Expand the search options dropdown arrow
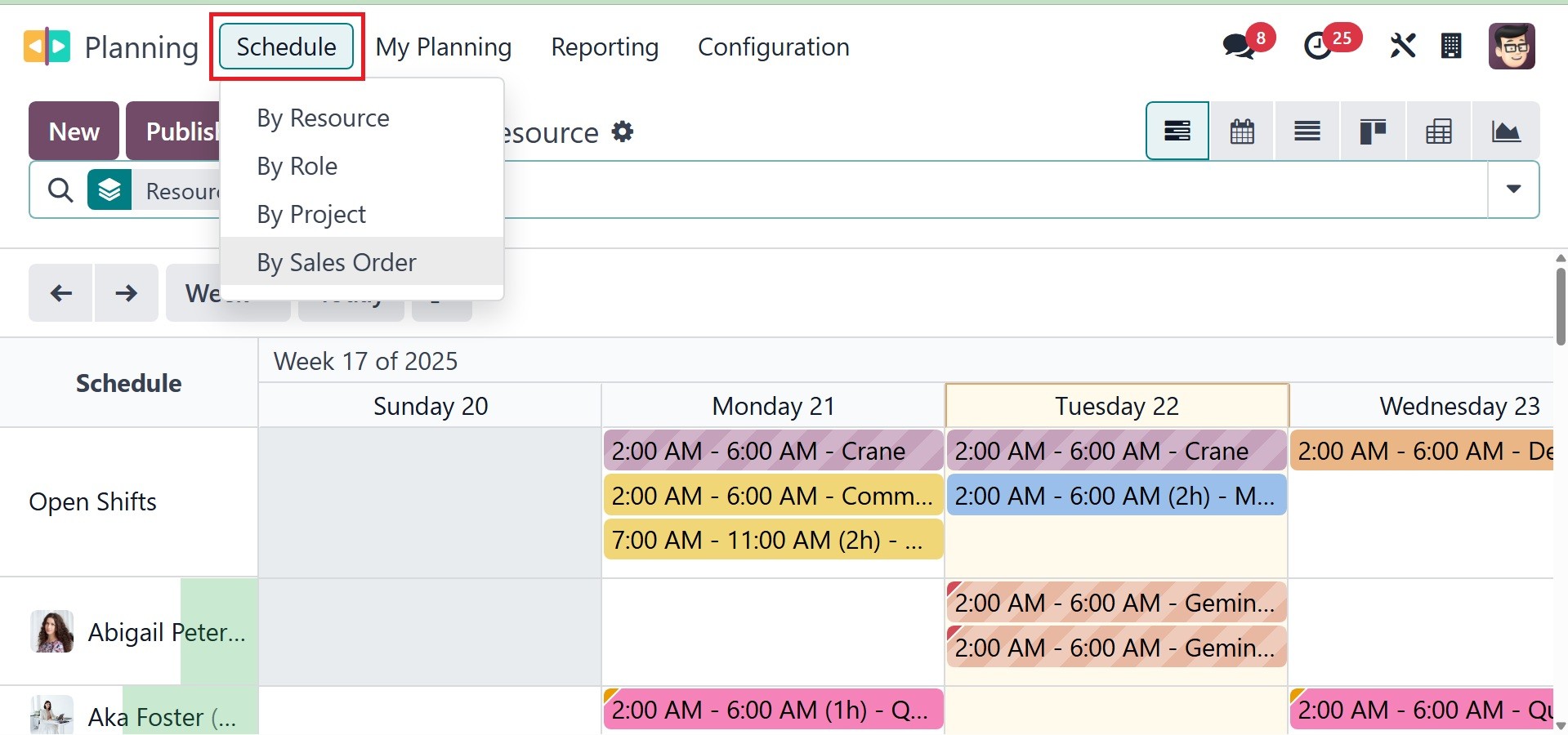1568x735 pixels. pyautogui.click(x=1513, y=189)
